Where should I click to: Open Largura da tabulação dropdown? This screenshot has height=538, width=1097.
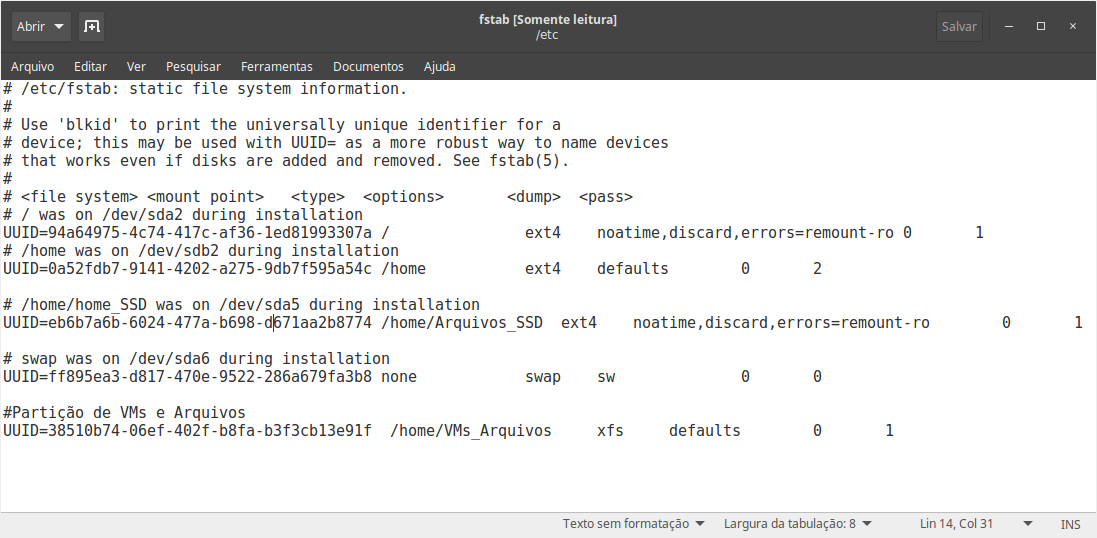point(798,523)
